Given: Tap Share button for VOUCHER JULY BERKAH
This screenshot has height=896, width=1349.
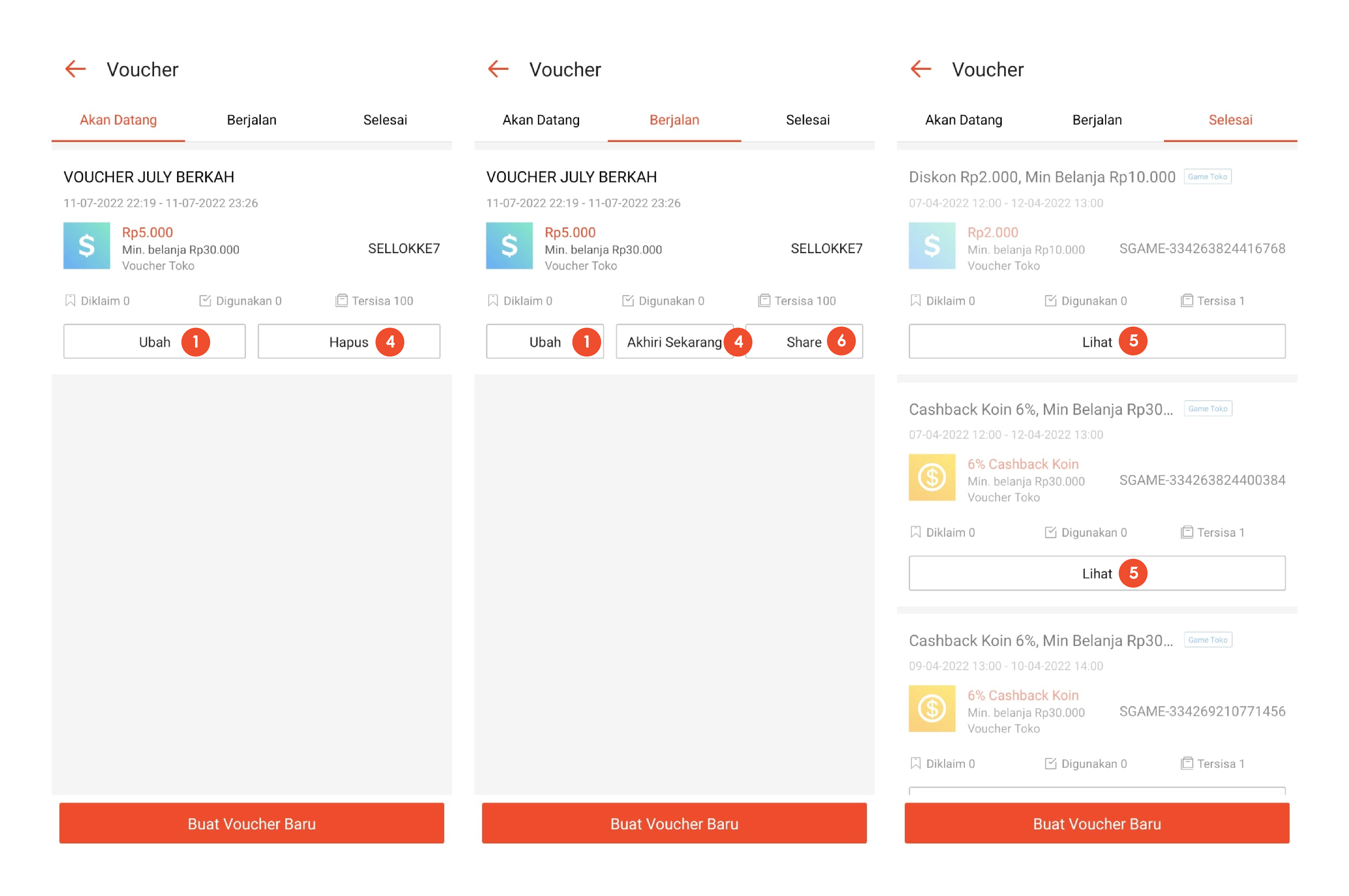Looking at the screenshot, I should [x=803, y=342].
